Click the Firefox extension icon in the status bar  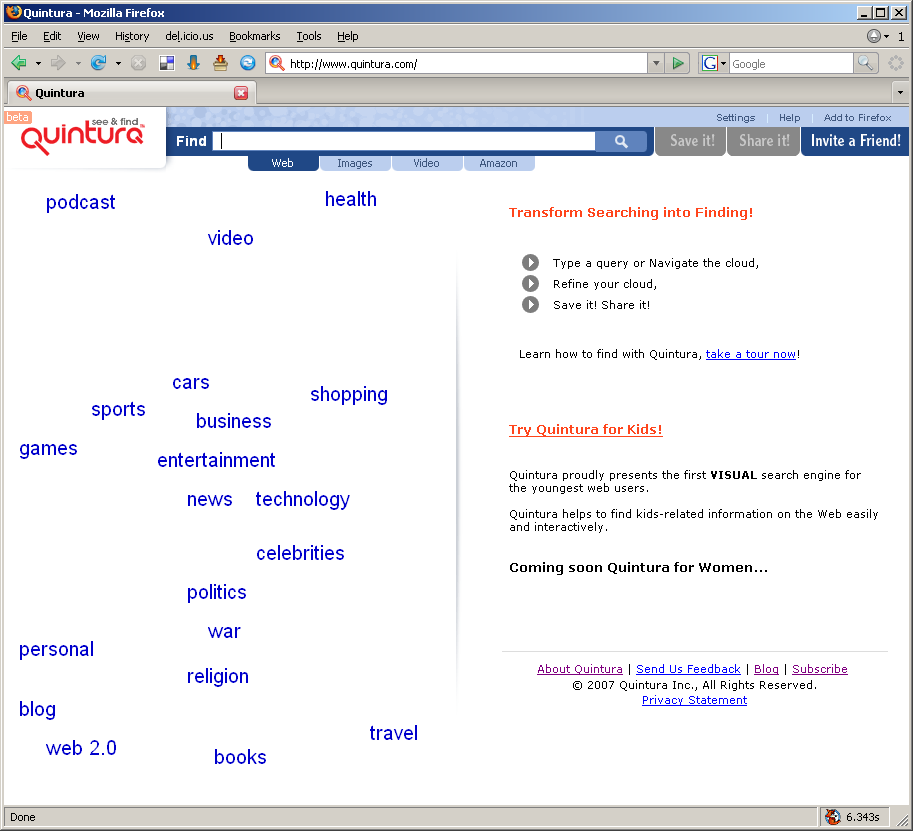click(833, 817)
